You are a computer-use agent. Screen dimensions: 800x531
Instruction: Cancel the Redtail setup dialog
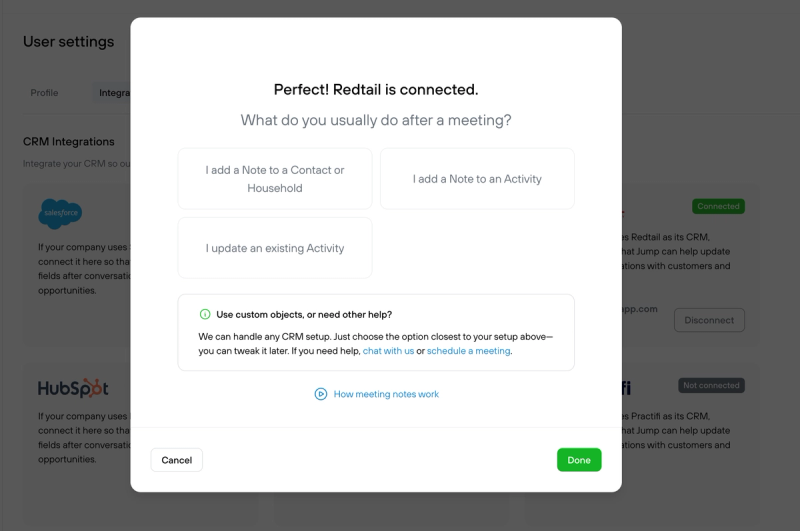(177, 460)
